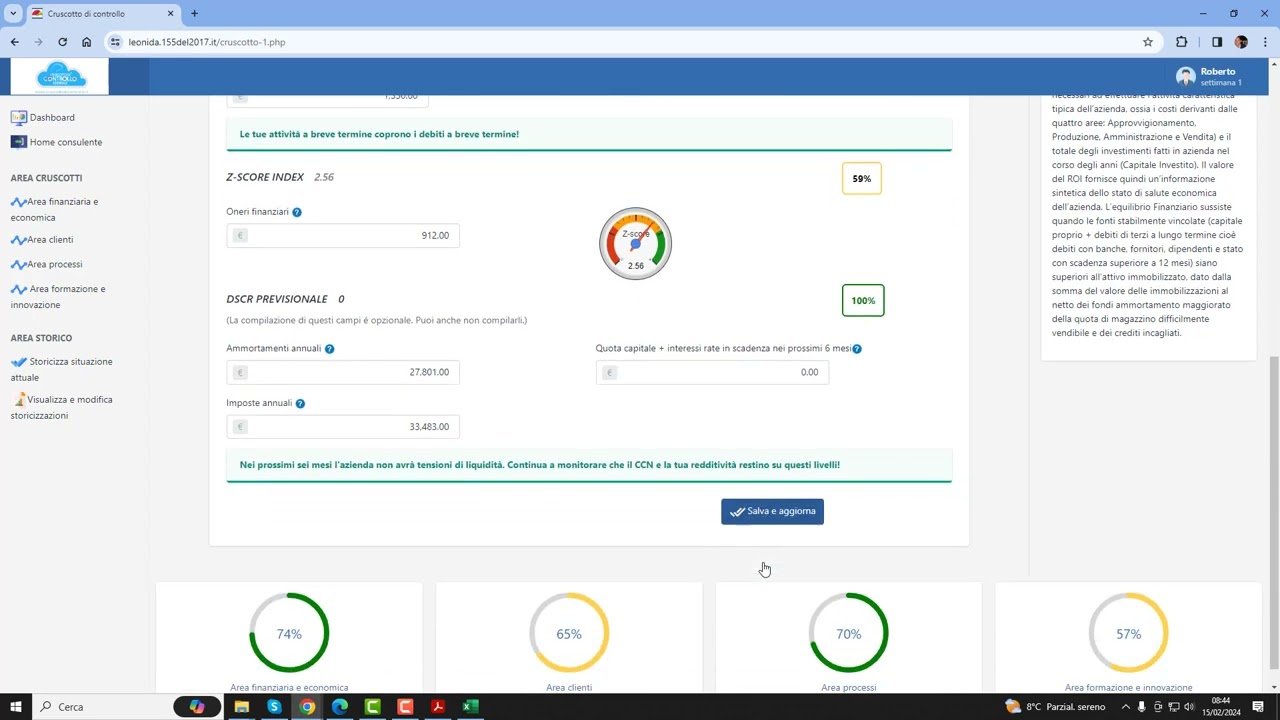Image resolution: width=1280 pixels, height=720 pixels.
Task: Click help icon beside Ammortamenti annuali
Action: click(329, 349)
